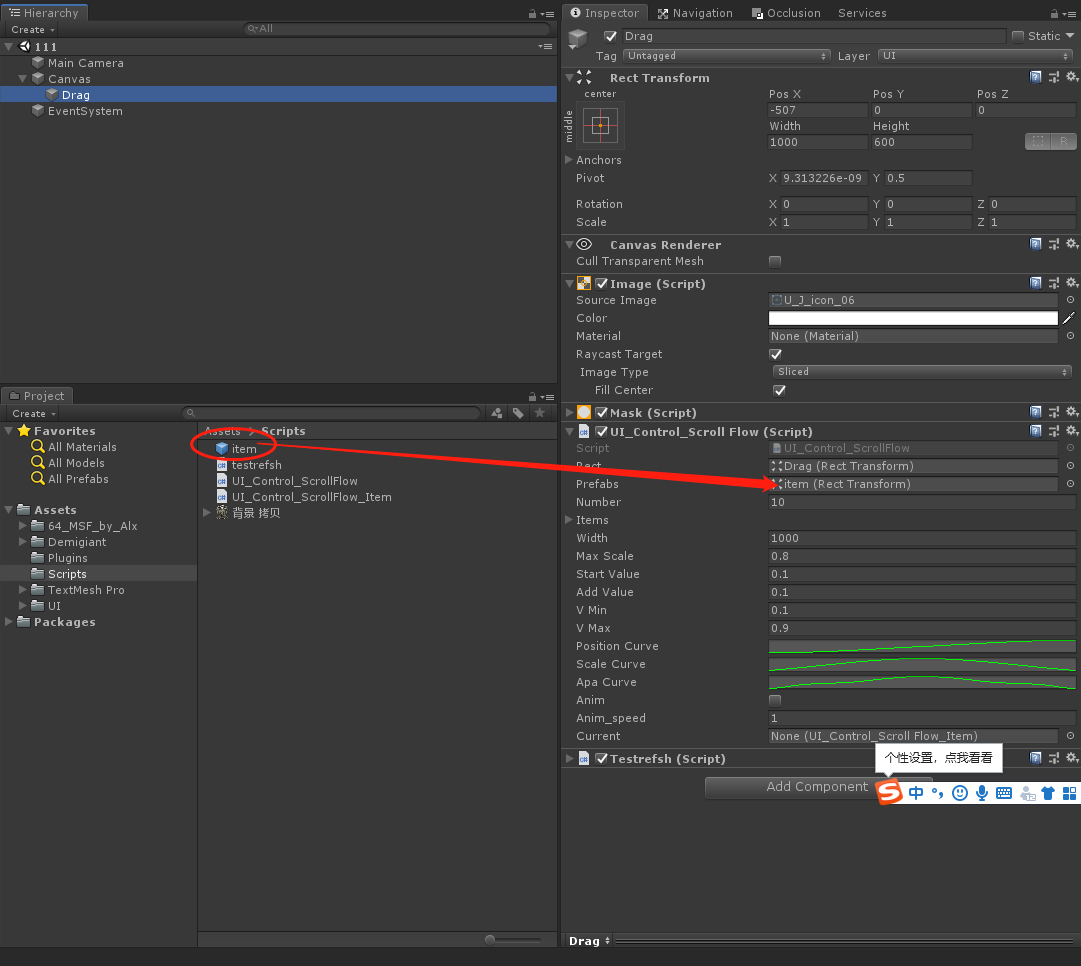The height and width of the screenshot is (966, 1081).
Task: Open the Sogou soft keyboard icon
Action: (1003, 792)
